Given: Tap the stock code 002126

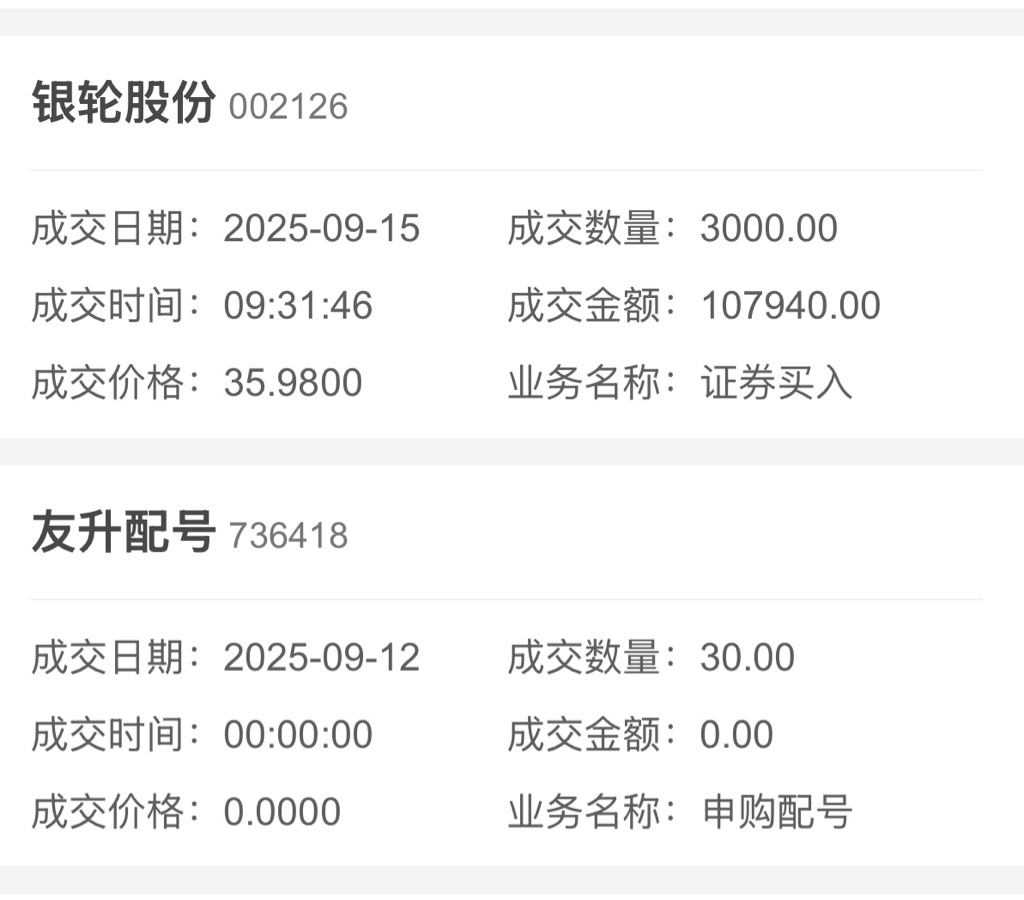Looking at the screenshot, I should coord(288,106).
